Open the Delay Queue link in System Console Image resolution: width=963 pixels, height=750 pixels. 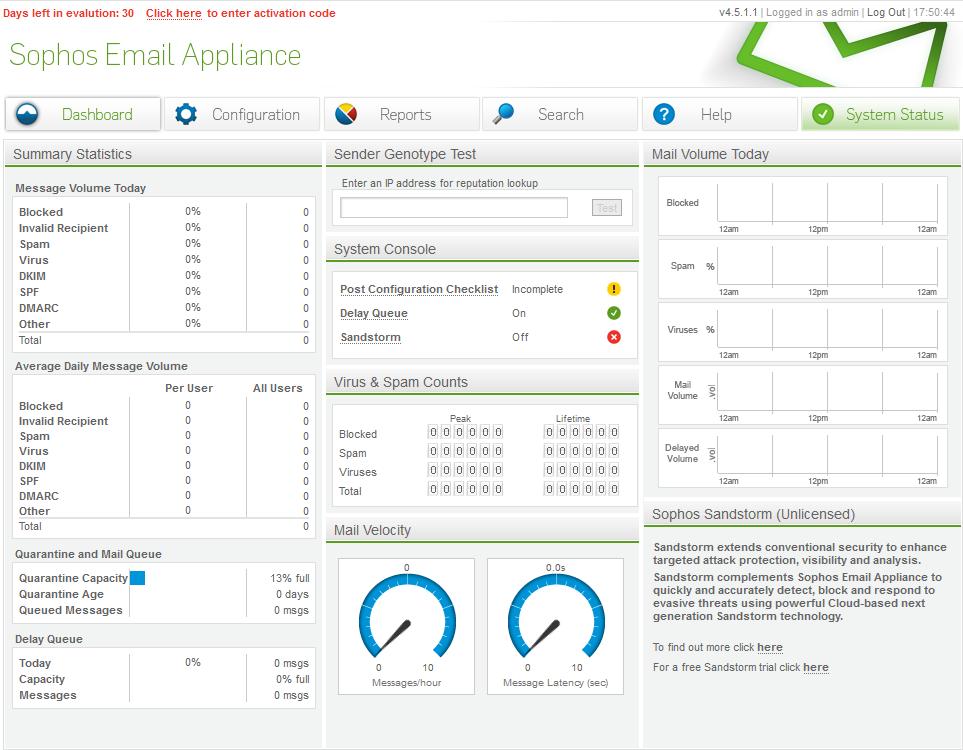point(373,313)
